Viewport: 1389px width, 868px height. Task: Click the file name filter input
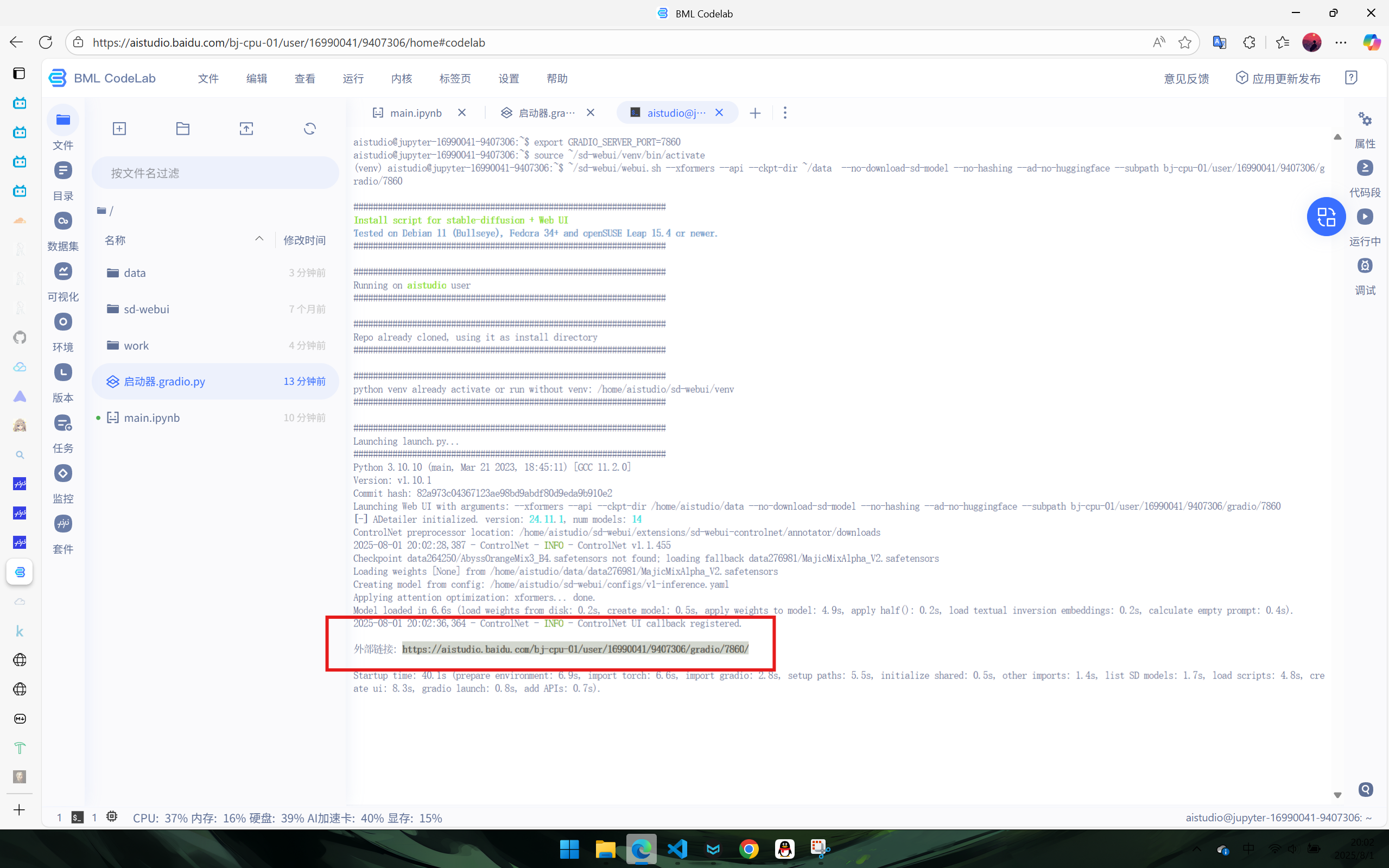pos(215,173)
